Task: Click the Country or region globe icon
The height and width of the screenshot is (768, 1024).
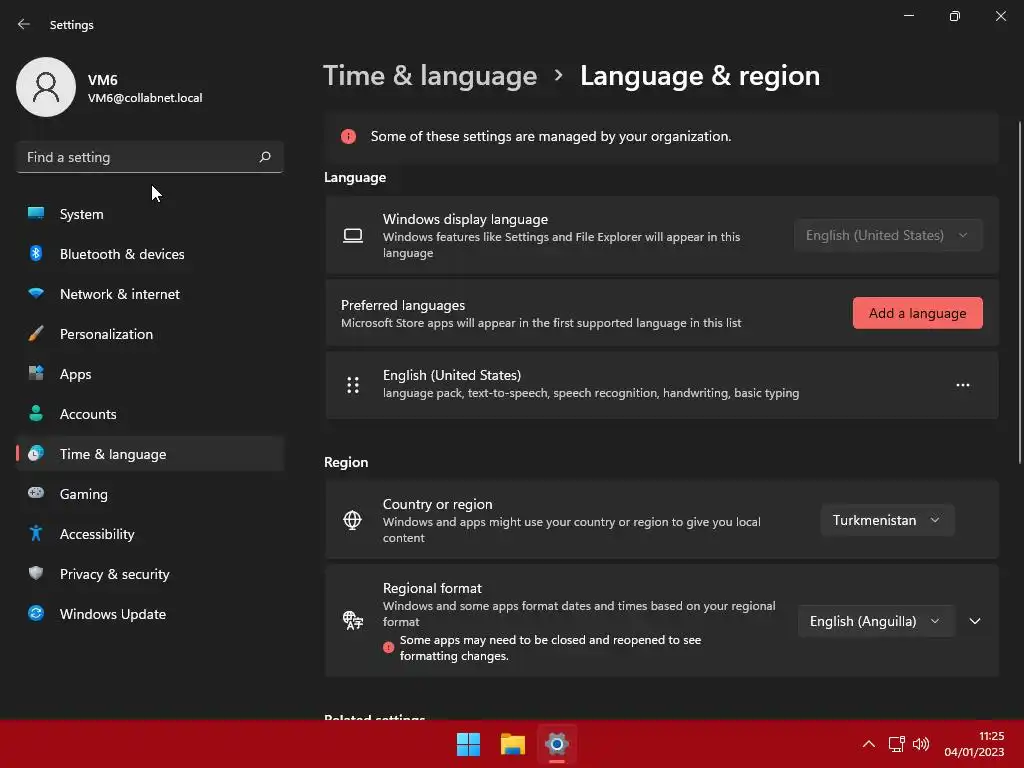Action: tap(352, 520)
